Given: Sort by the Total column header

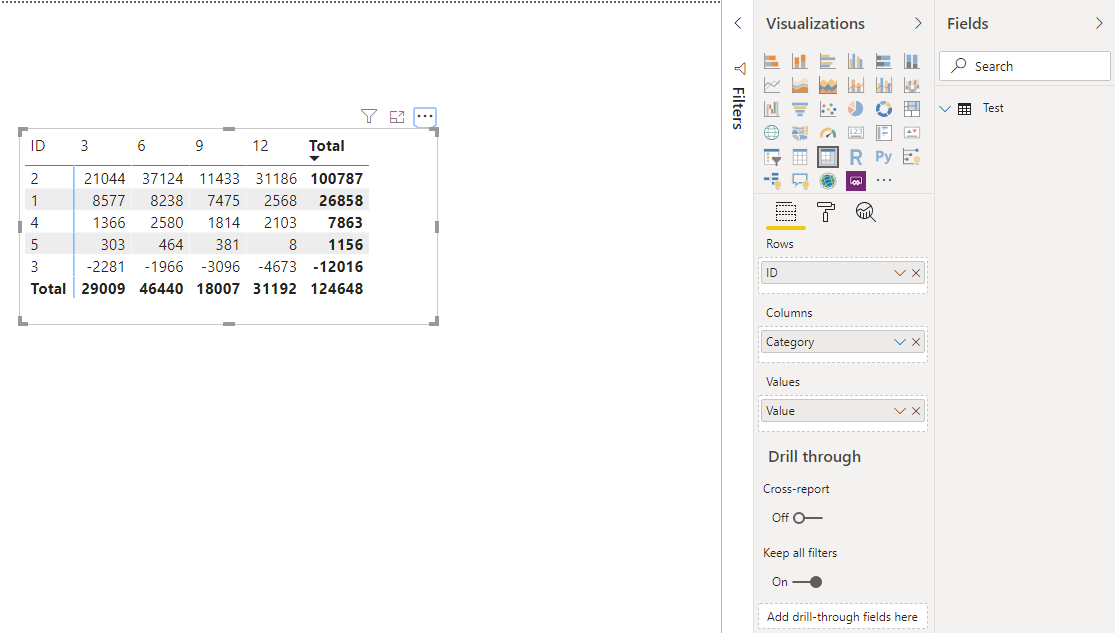Looking at the screenshot, I should click(326, 146).
